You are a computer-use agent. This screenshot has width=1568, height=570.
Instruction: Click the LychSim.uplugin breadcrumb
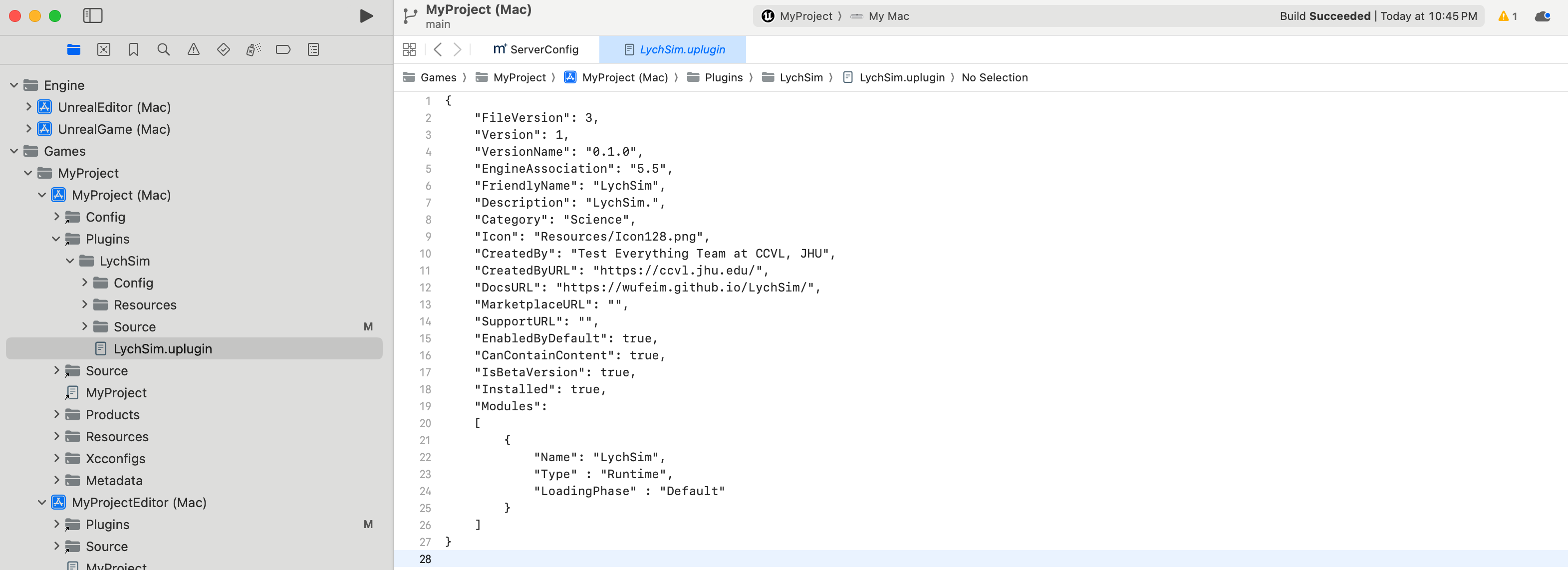894,77
